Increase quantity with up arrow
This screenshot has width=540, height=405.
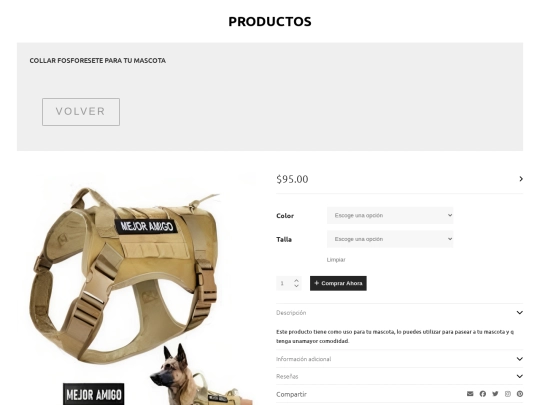tap(296, 280)
